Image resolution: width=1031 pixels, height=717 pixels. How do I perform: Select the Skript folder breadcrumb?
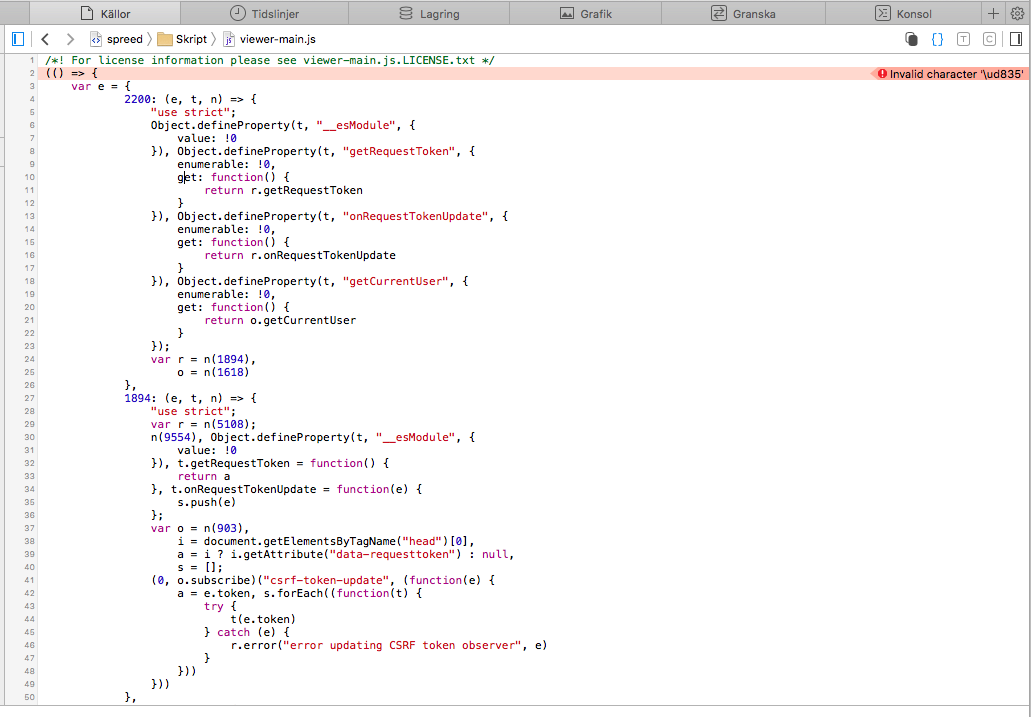pyautogui.click(x=182, y=39)
